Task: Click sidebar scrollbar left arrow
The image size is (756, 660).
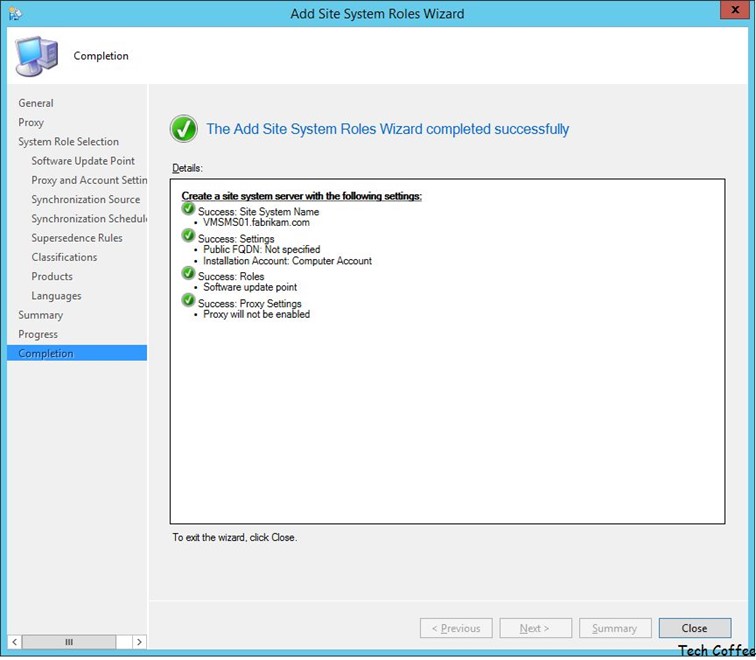Action: [x=14, y=642]
